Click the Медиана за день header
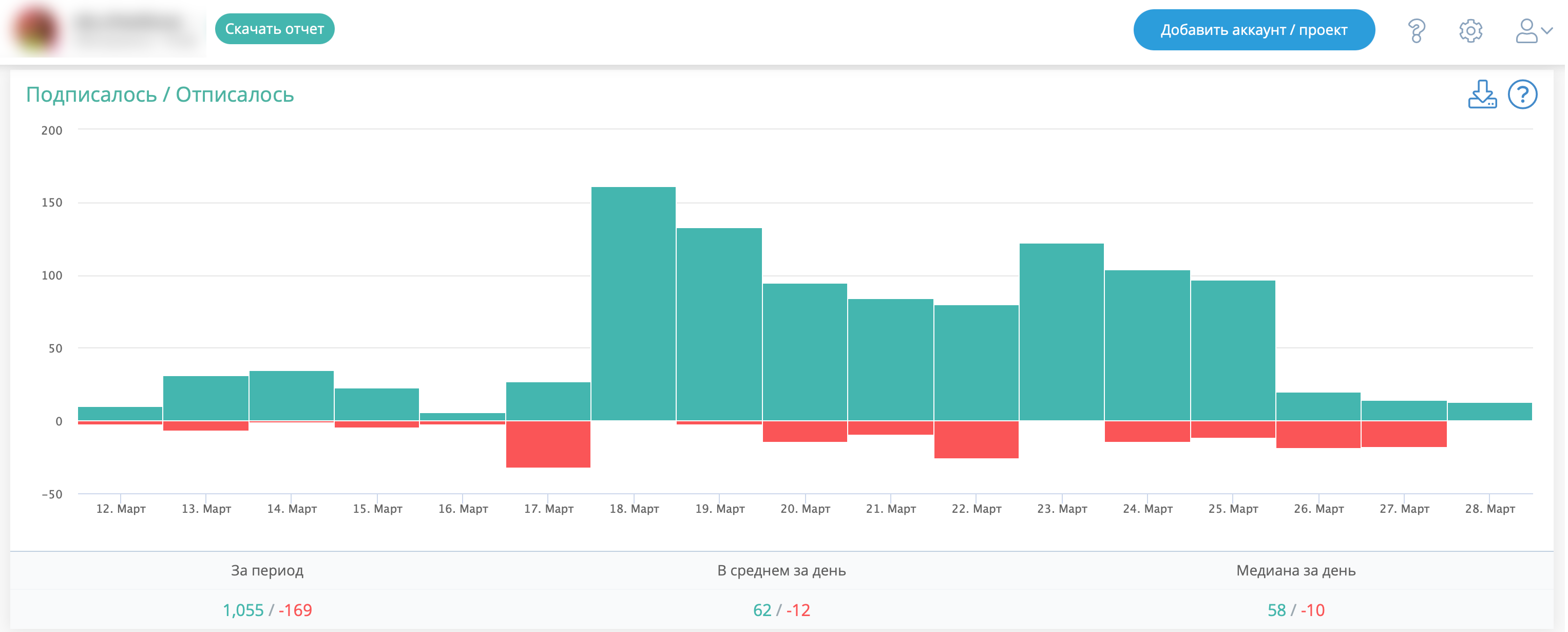The image size is (1568, 632). pyautogui.click(x=1295, y=570)
